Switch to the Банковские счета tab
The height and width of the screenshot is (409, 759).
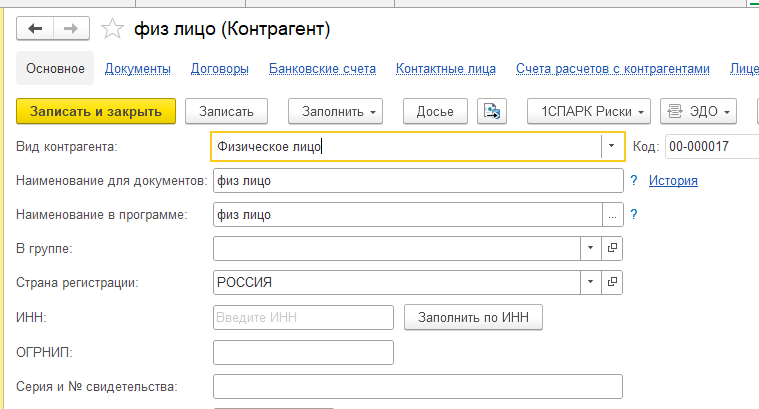point(322,69)
